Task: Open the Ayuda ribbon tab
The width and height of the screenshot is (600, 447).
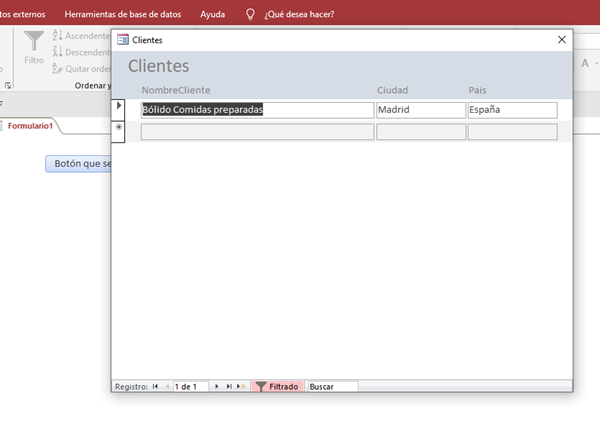Action: 212,15
